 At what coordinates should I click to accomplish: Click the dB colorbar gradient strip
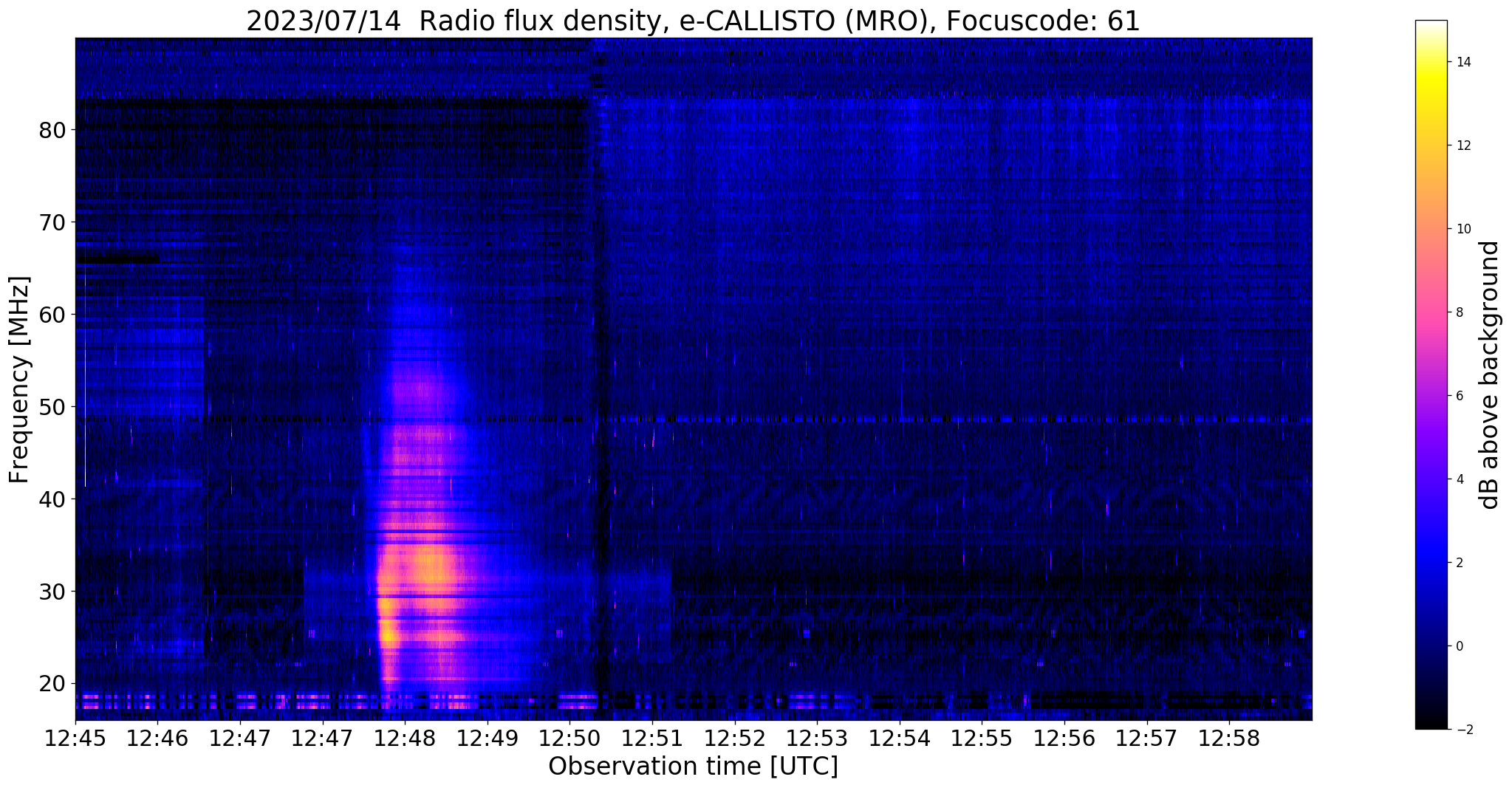[1431, 374]
